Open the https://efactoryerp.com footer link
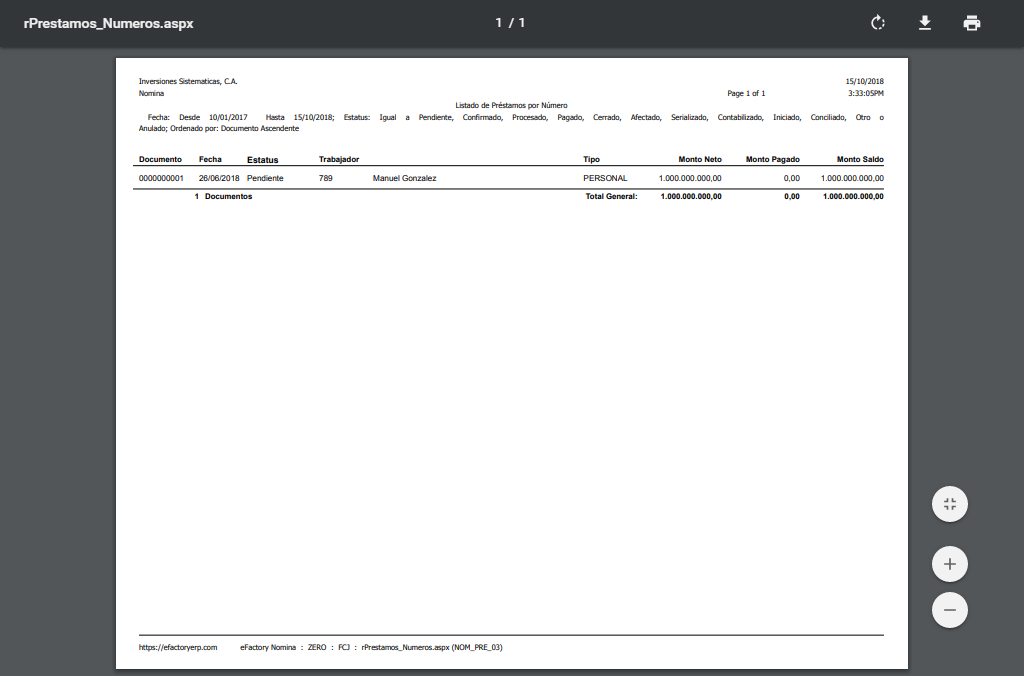Viewport: 1024px width, 676px height. point(178,647)
